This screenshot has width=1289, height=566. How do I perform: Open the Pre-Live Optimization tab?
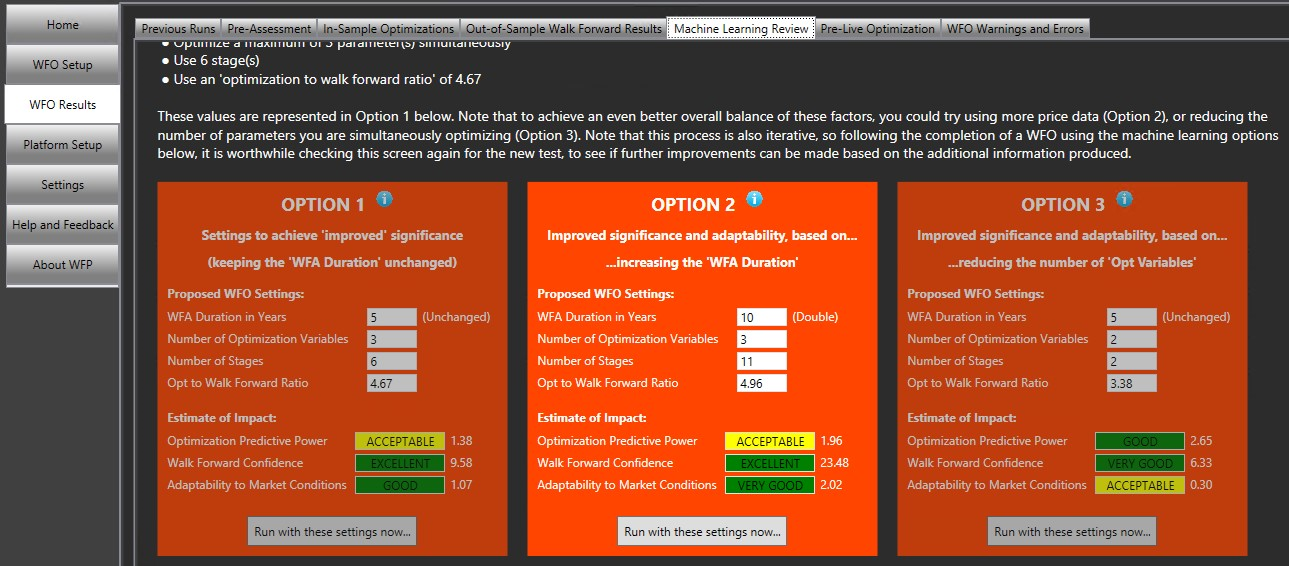[878, 29]
